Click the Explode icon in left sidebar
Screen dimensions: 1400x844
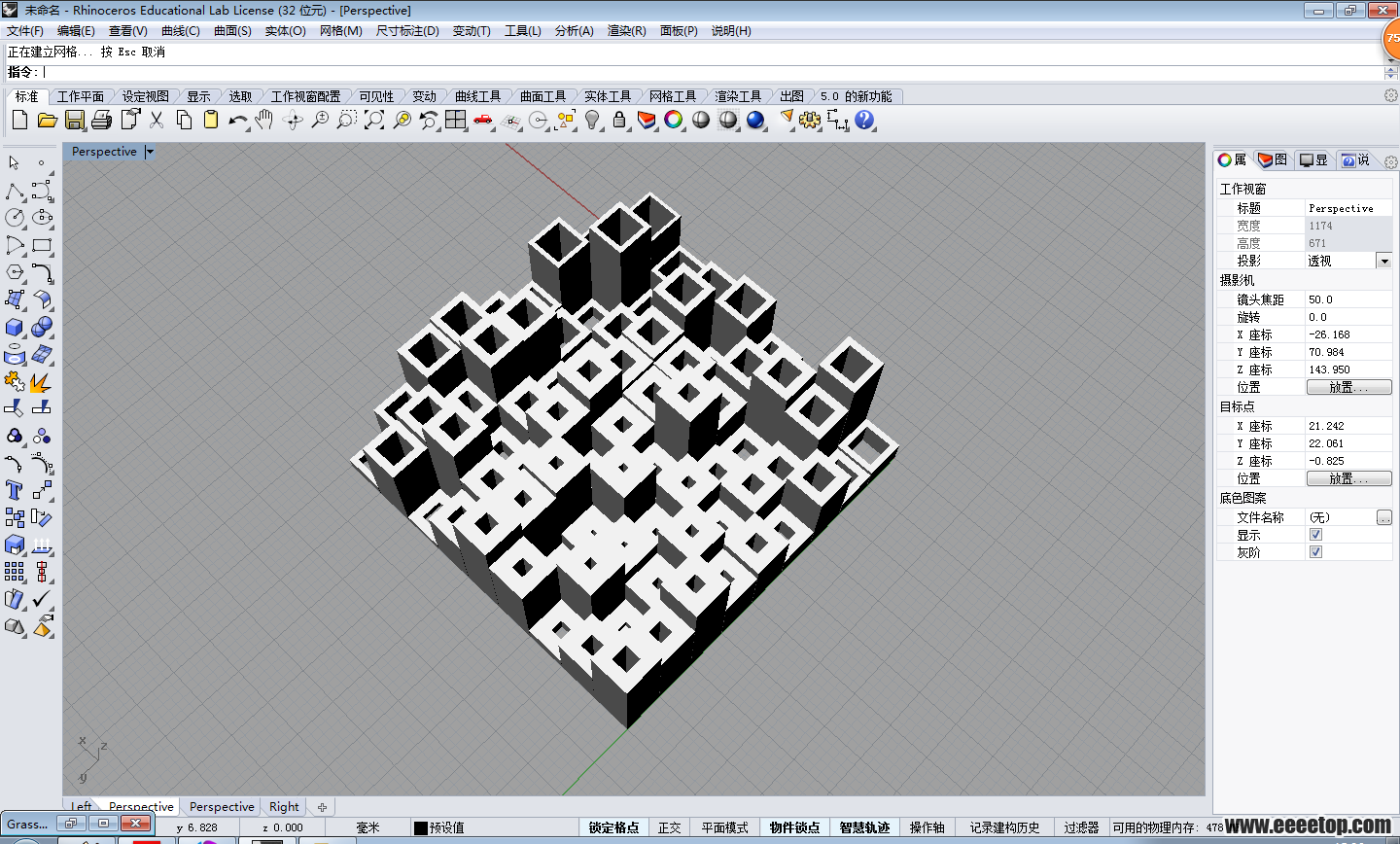pyautogui.click(x=42, y=382)
